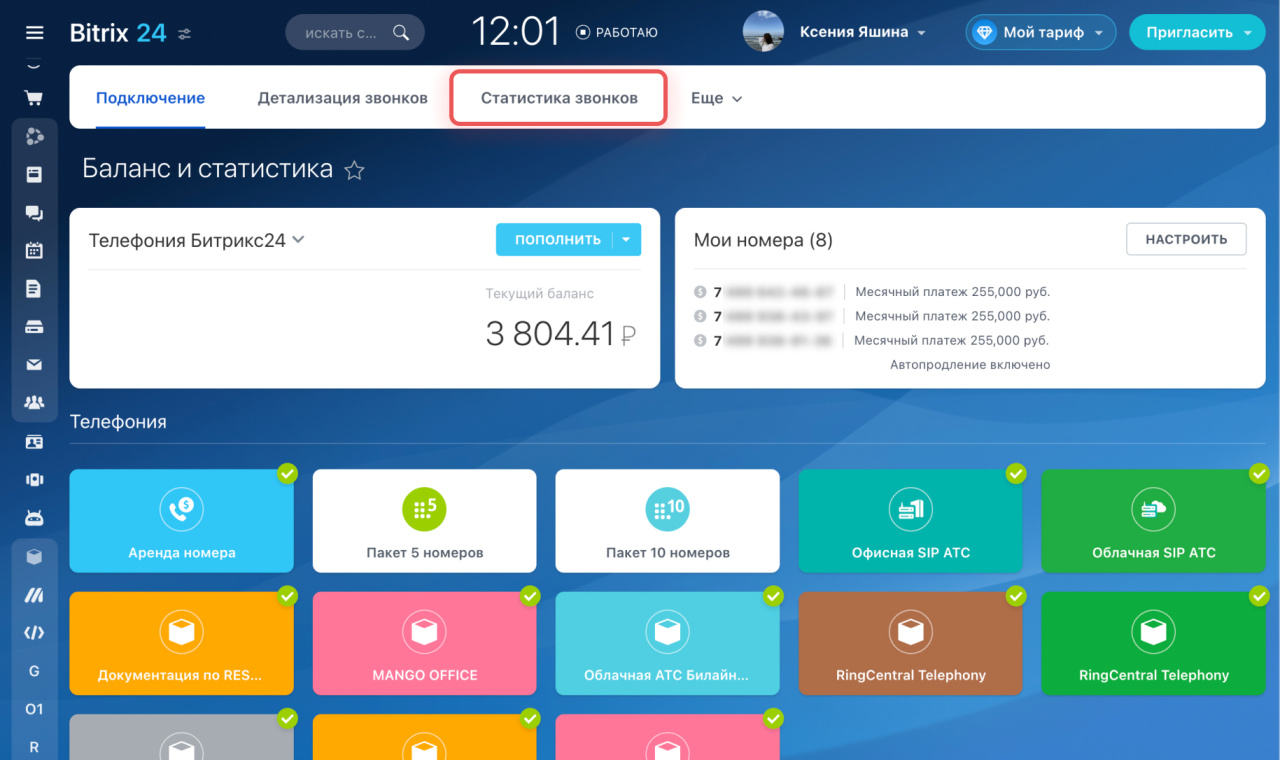
Task: Open the robot sidebar icon
Action: click(34, 517)
